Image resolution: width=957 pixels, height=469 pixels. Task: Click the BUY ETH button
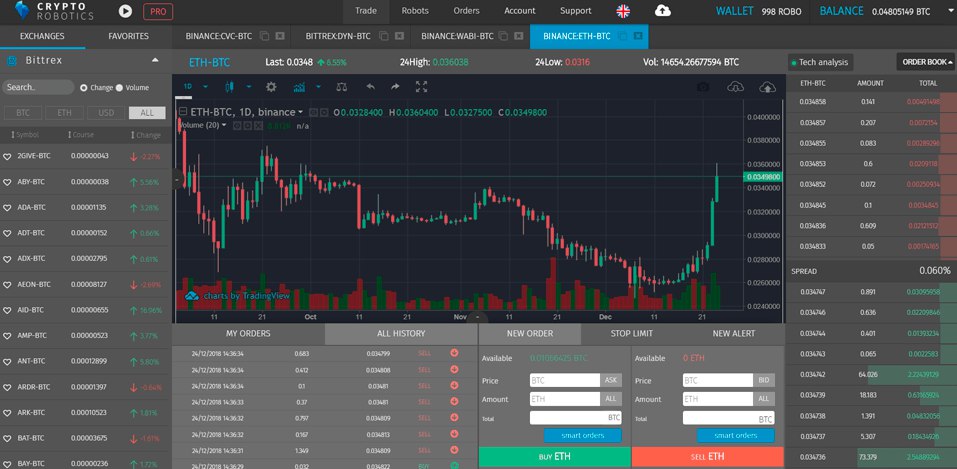[555, 457]
